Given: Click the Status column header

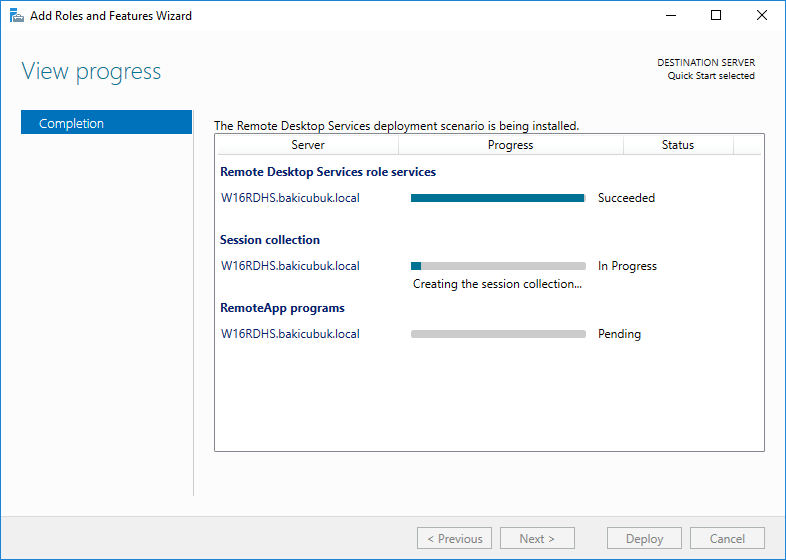Looking at the screenshot, I should [678, 145].
